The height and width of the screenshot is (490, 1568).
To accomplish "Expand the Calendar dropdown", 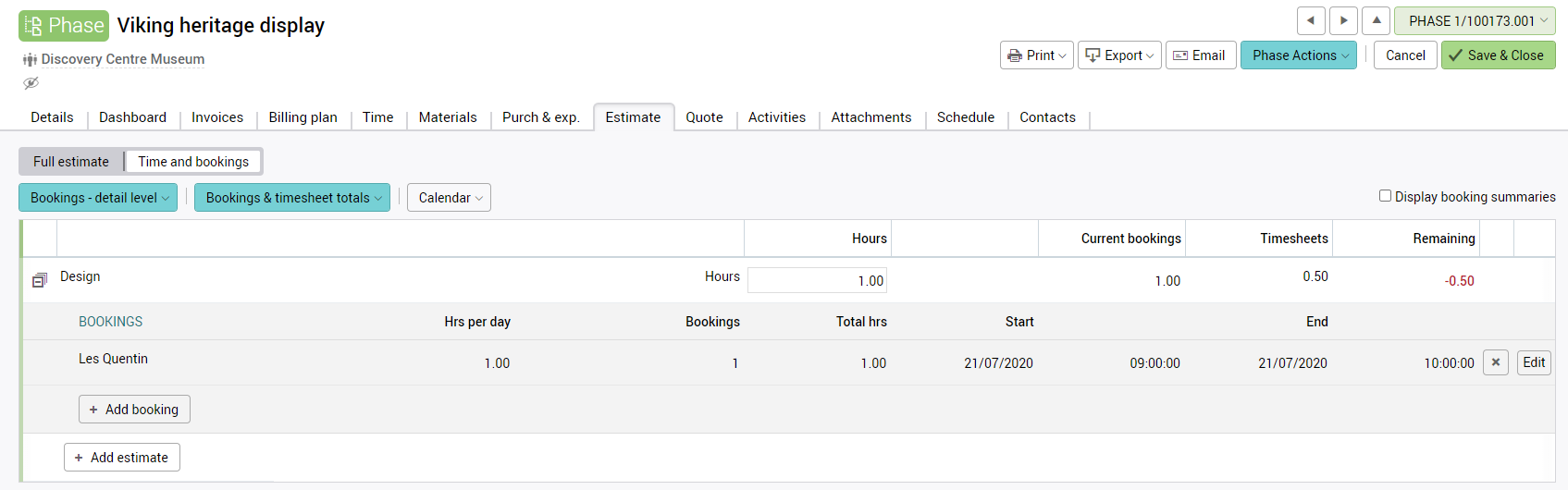I will coord(449,198).
